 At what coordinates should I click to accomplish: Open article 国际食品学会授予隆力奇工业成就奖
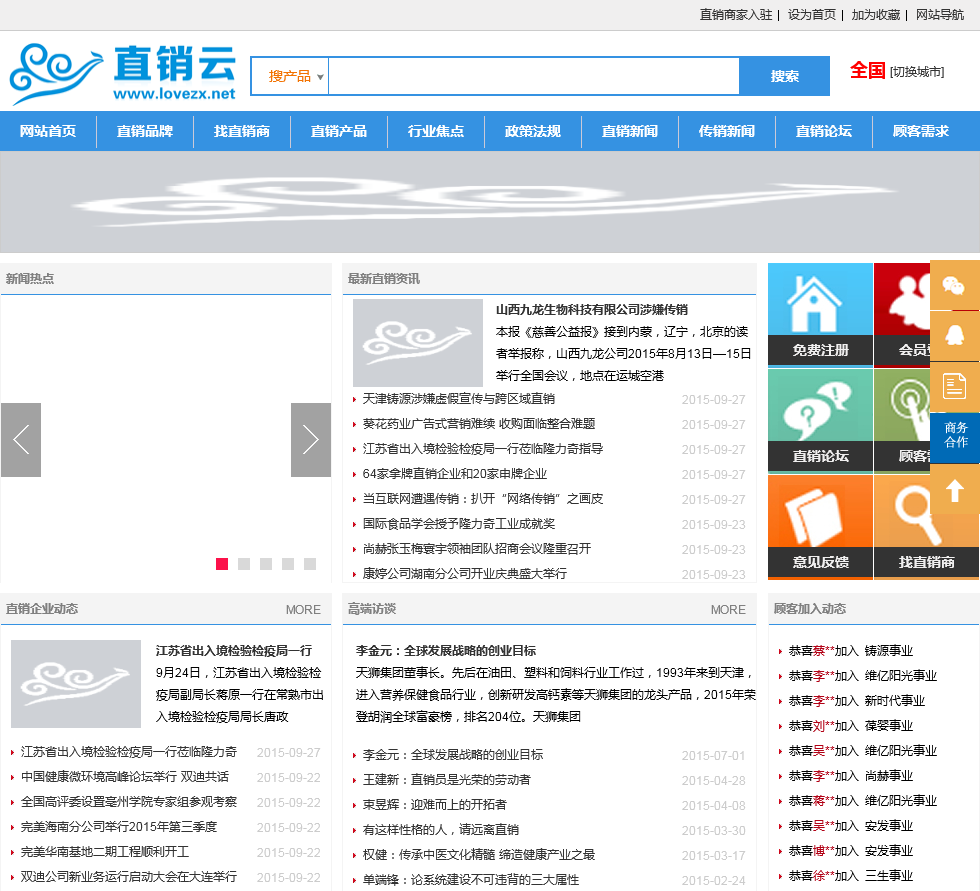click(x=459, y=524)
